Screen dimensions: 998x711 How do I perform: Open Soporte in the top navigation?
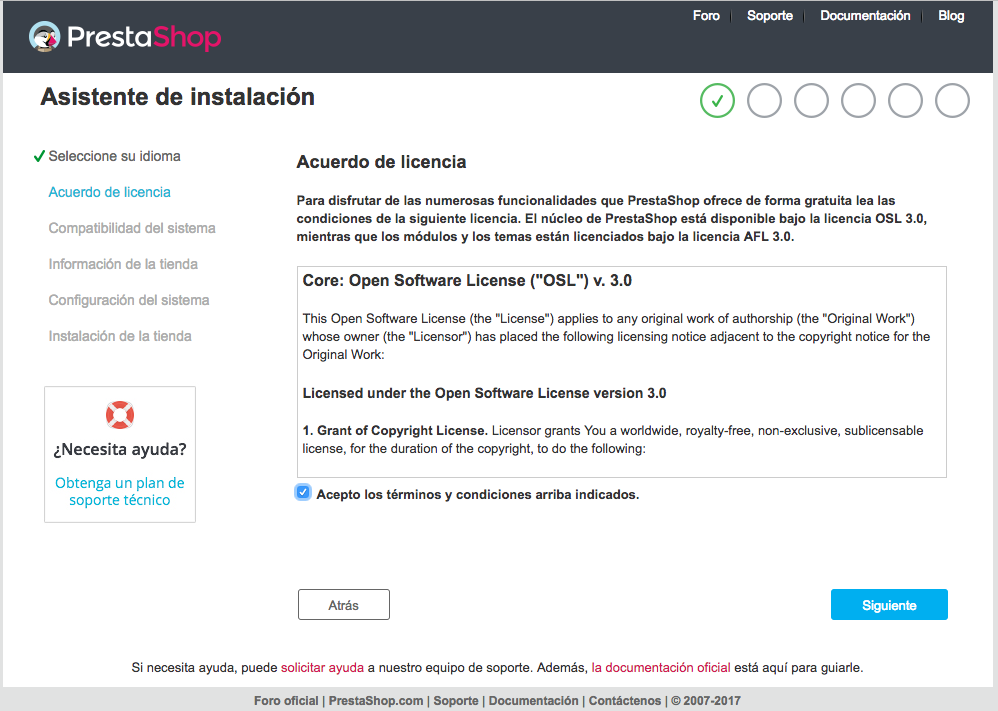pos(770,16)
